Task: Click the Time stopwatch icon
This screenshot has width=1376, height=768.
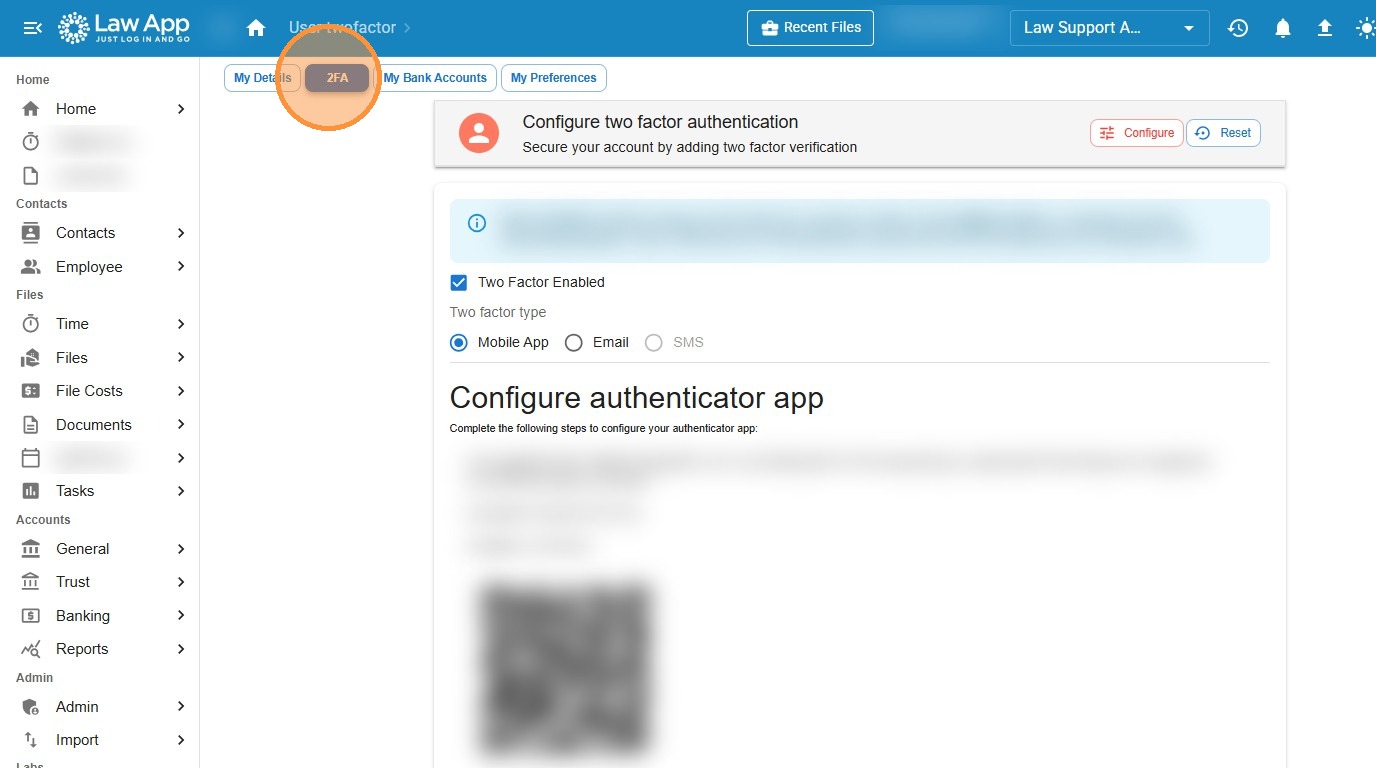Action: point(31,324)
